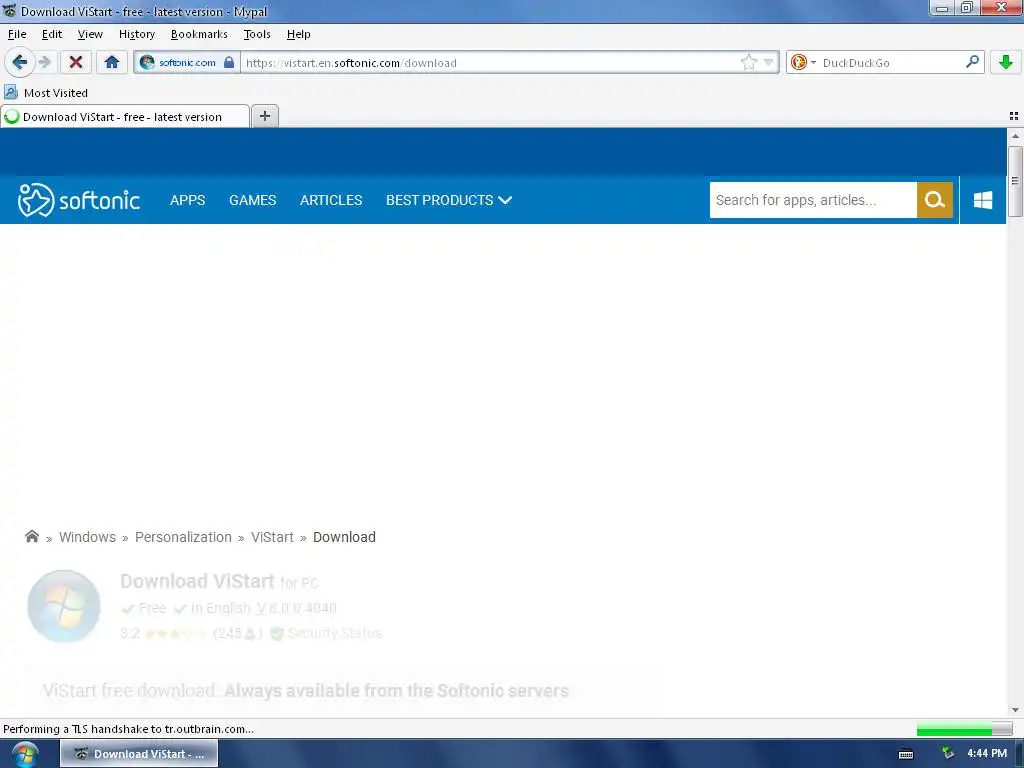Screen dimensions: 1024x768
Task: Click the Most Visited bookmarks icon
Action: click(11, 92)
